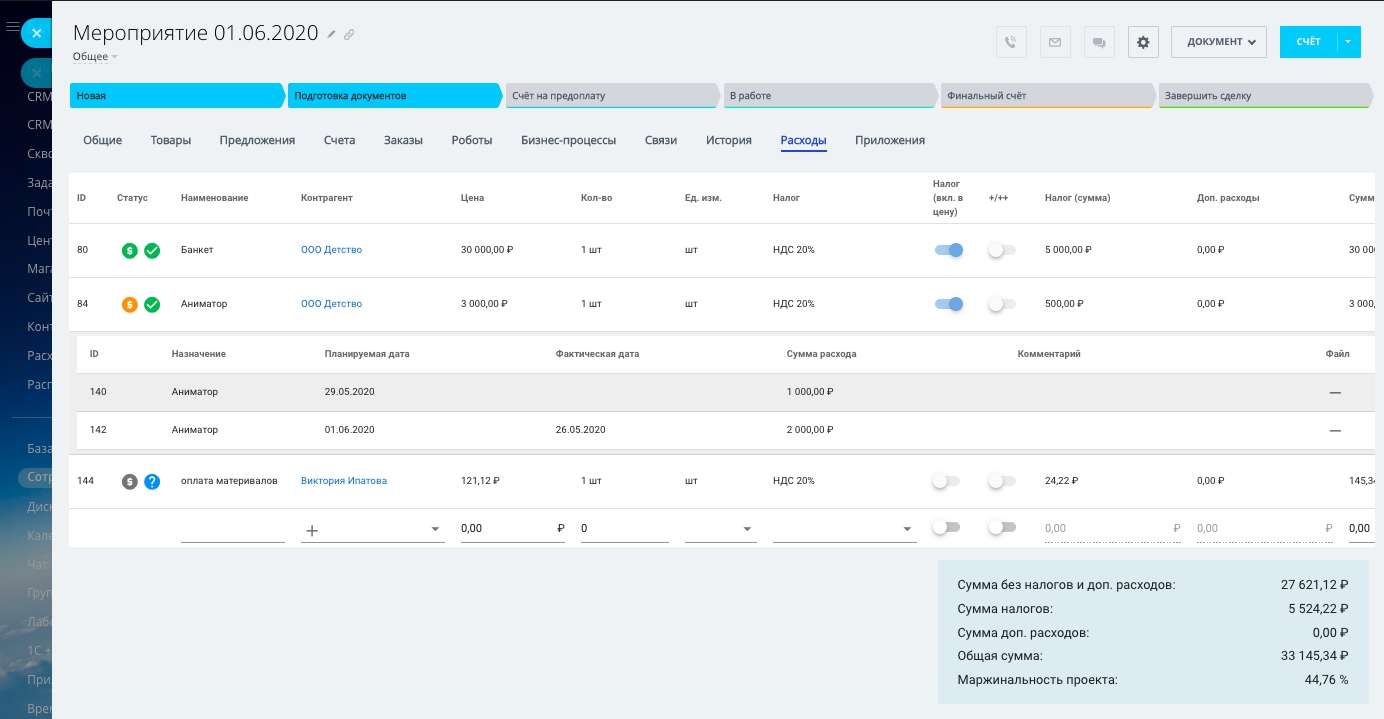Image resolution: width=1384 pixels, height=719 pixels.
Task: Open the hamburger menu icon
Action: click(x=12, y=25)
